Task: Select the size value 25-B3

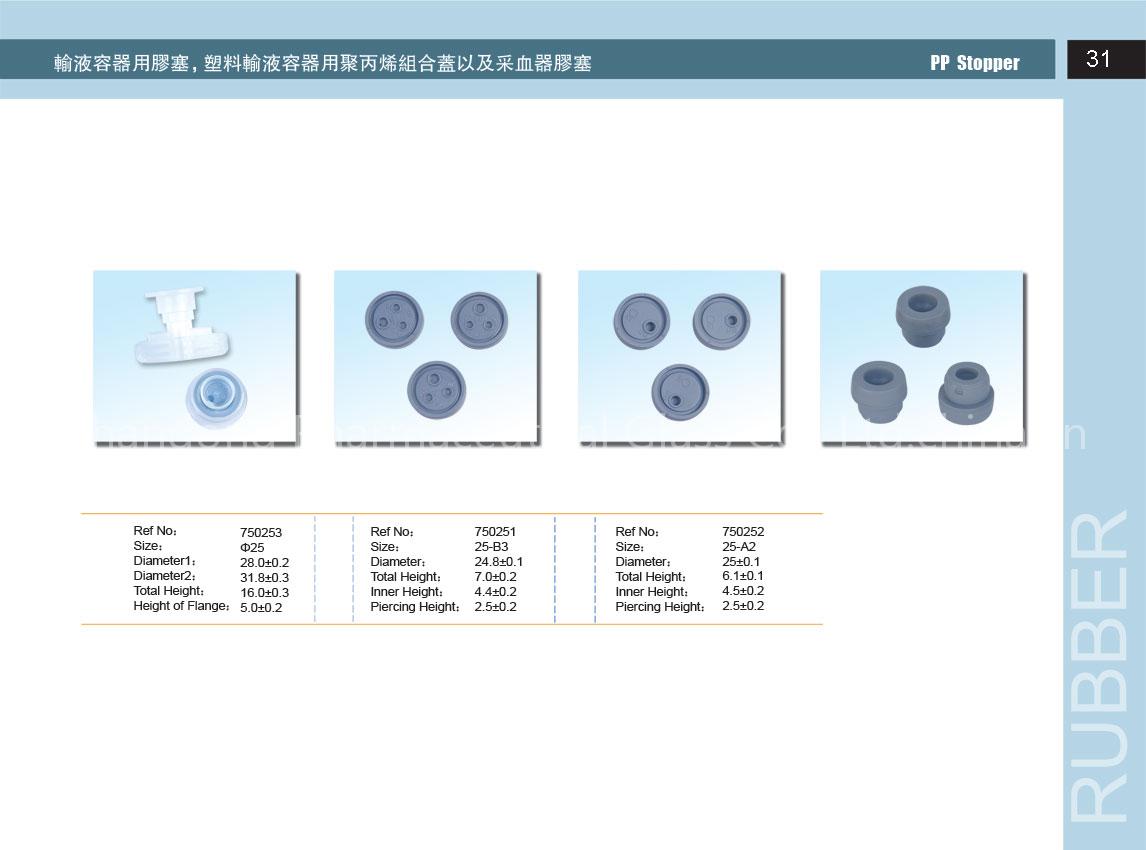Action: coord(491,547)
